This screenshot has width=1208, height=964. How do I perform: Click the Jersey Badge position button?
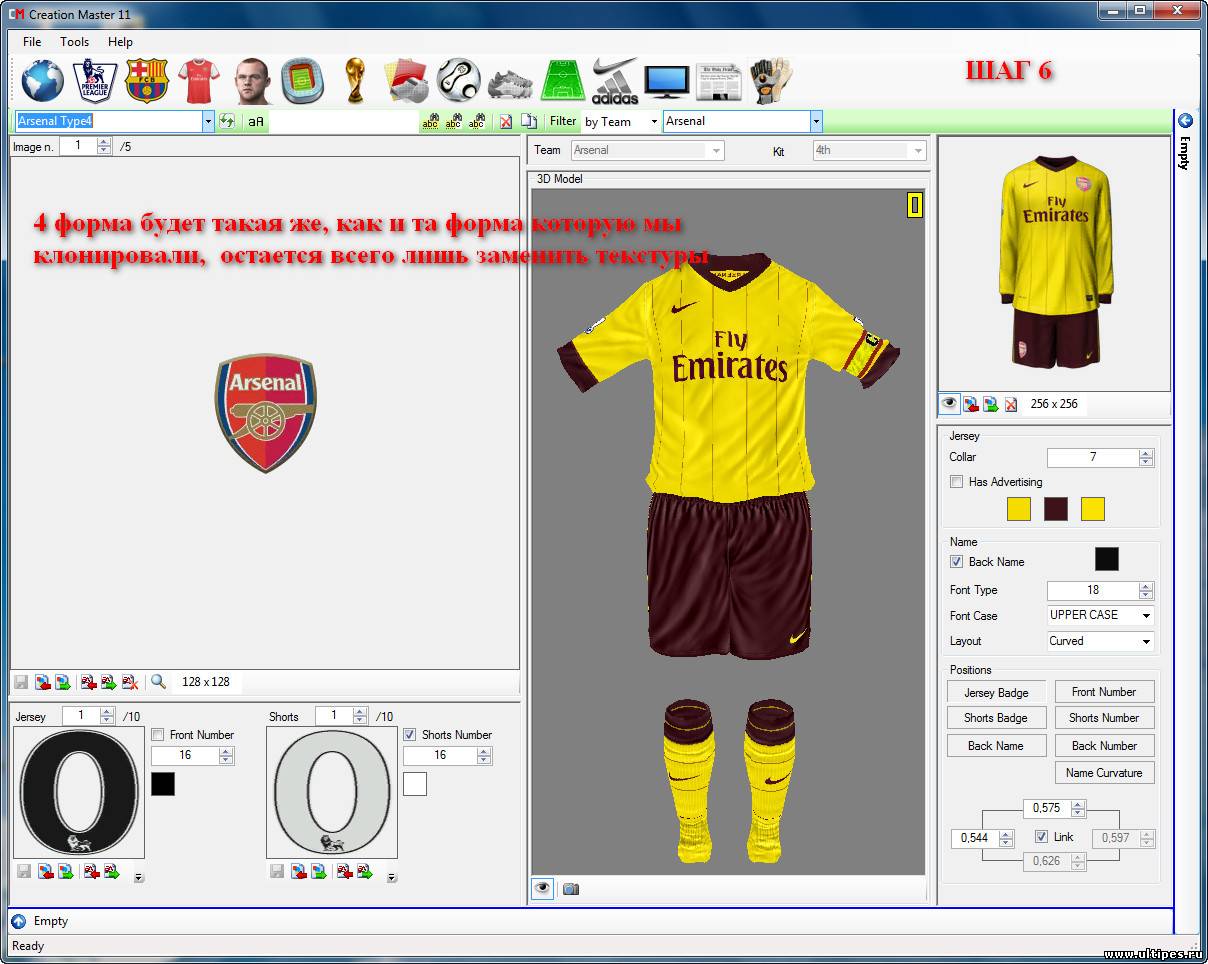click(996, 692)
